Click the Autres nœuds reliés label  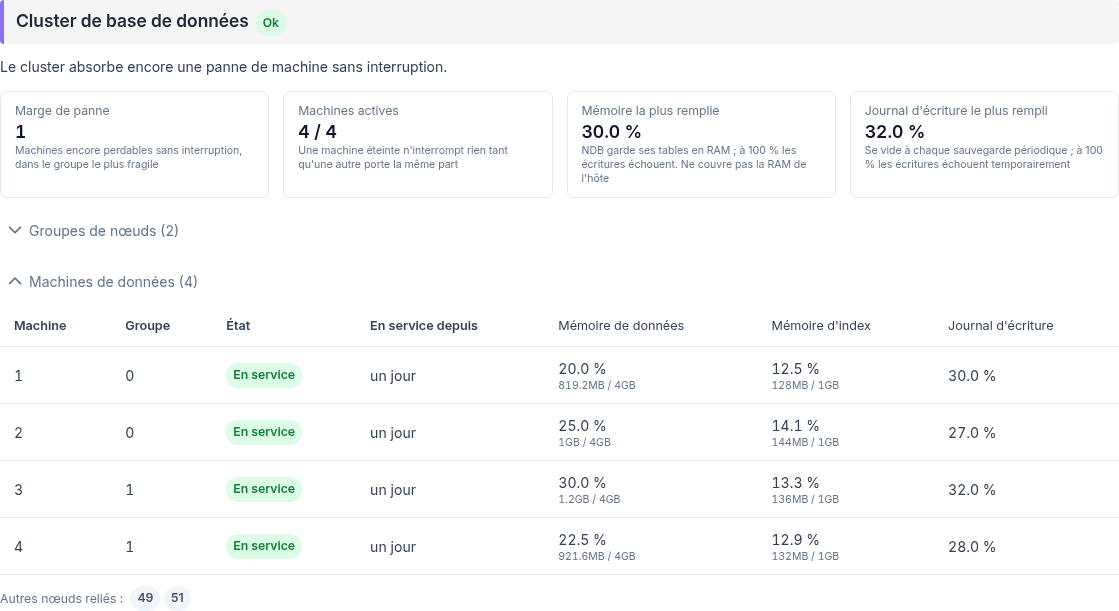click(61, 599)
